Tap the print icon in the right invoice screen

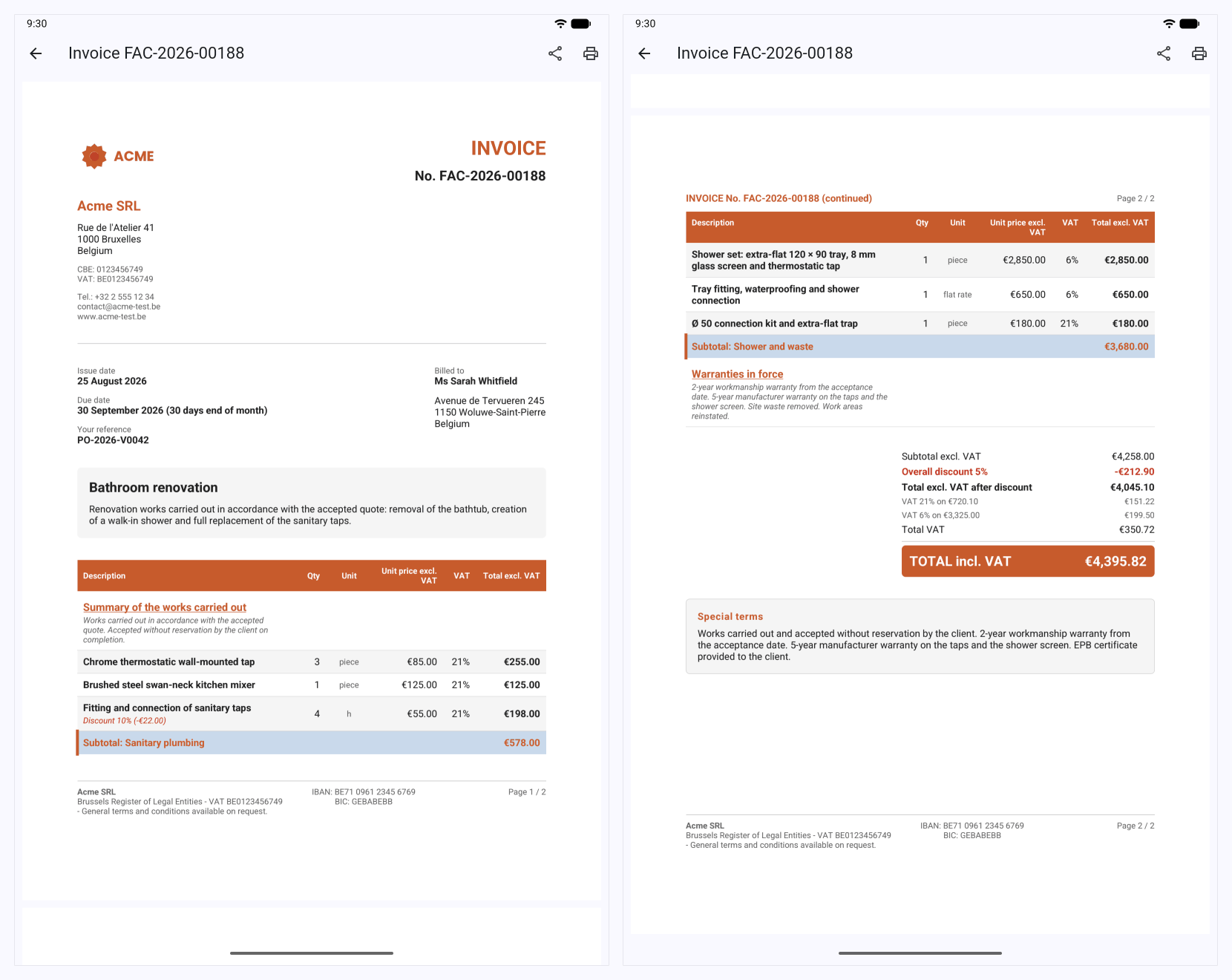pyautogui.click(x=1199, y=53)
